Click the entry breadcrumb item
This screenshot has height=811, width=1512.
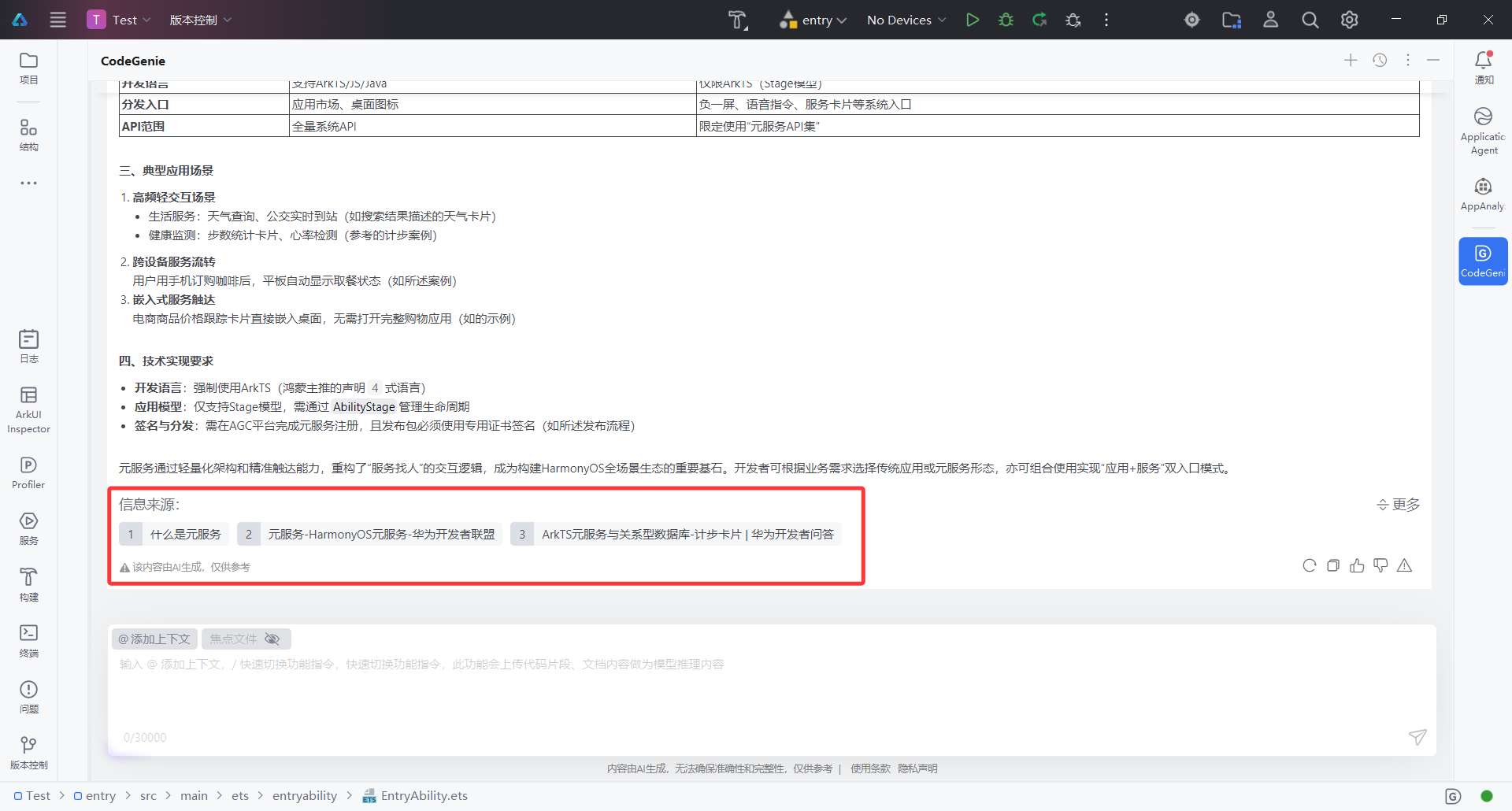pyautogui.click(x=94, y=796)
